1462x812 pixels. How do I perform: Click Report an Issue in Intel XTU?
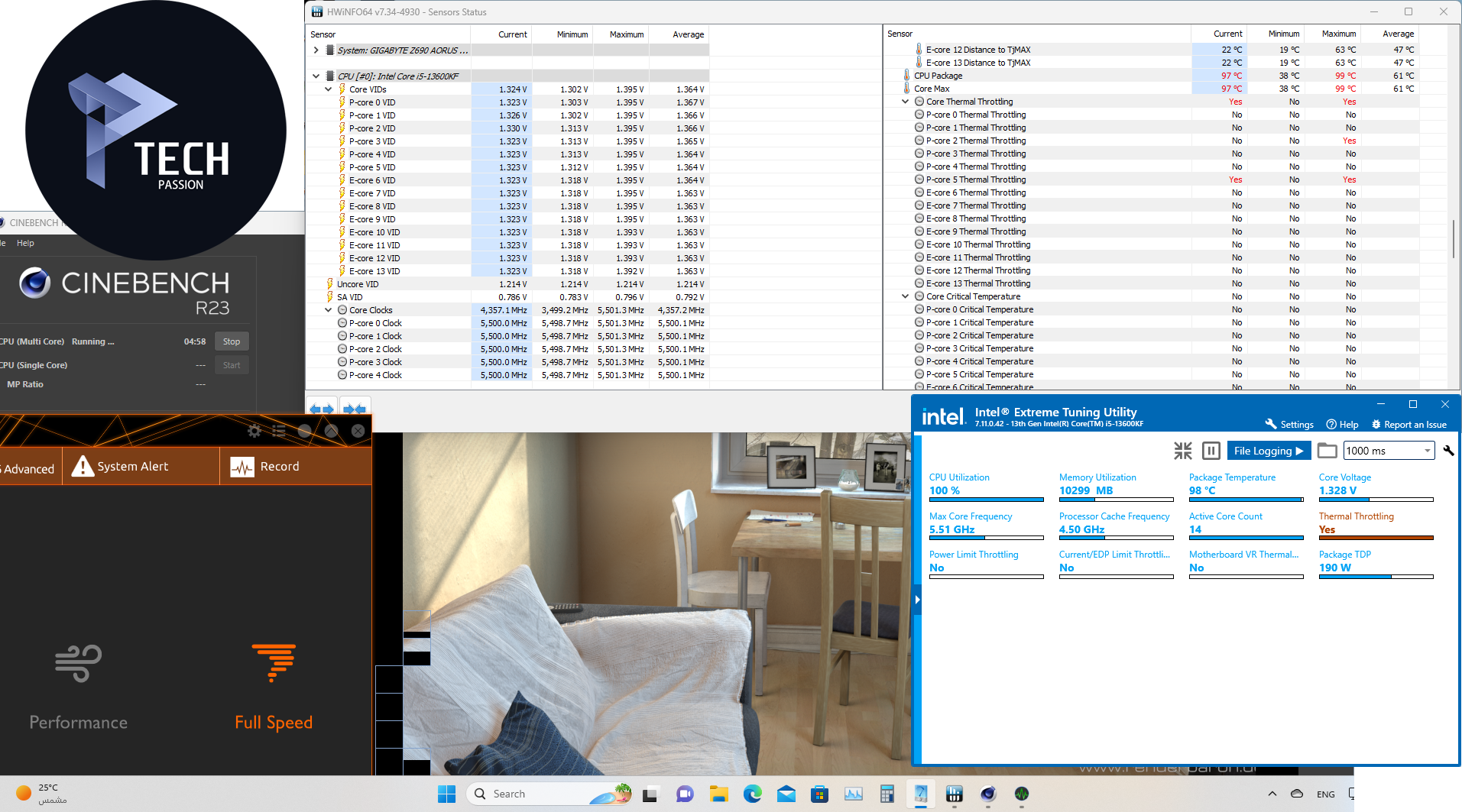click(x=1409, y=425)
